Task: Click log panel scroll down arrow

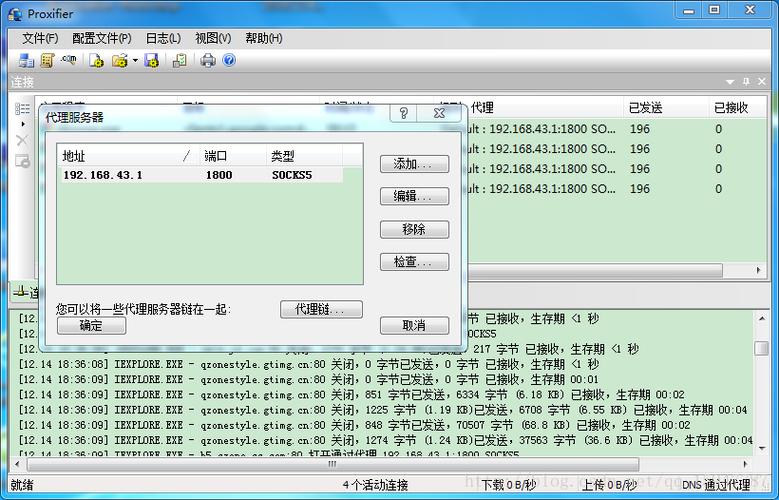Action: pyautogui.click(x=762, y=448)
